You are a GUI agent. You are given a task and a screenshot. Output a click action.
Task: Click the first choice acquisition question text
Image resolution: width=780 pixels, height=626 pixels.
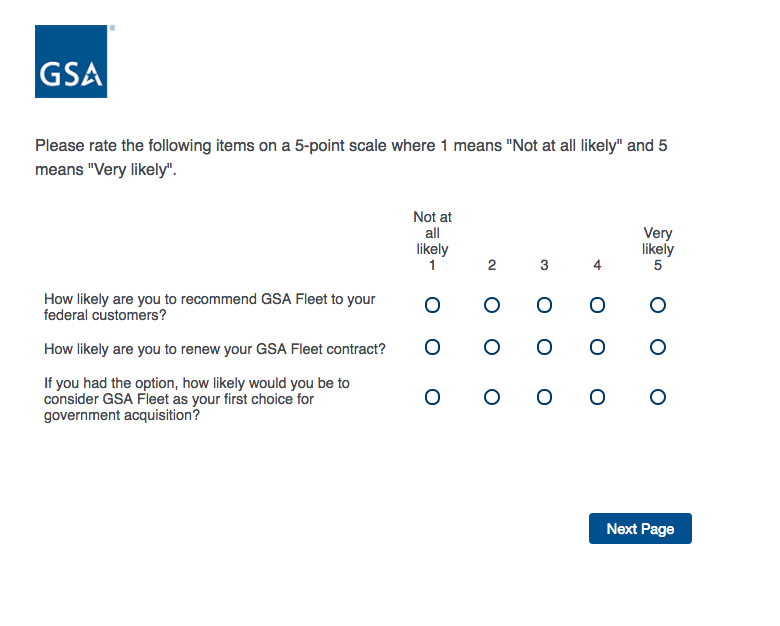pyautogui.click(x=196, y=398)
